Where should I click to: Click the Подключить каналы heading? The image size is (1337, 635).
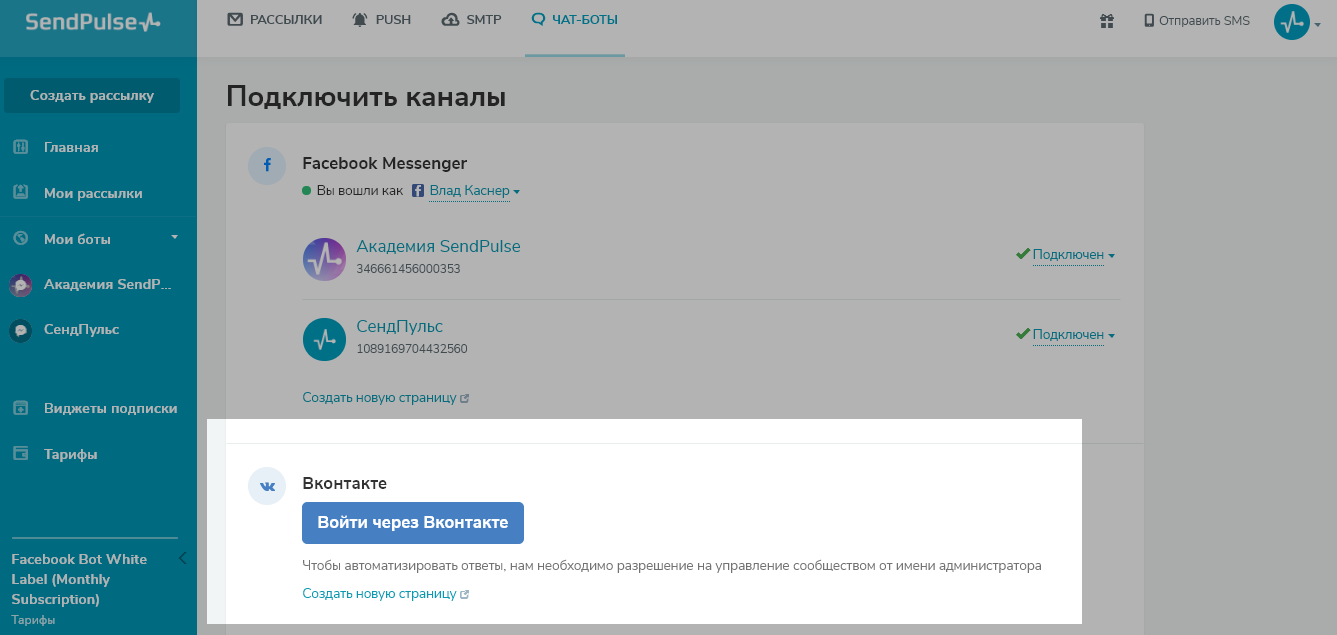(366, 97)
